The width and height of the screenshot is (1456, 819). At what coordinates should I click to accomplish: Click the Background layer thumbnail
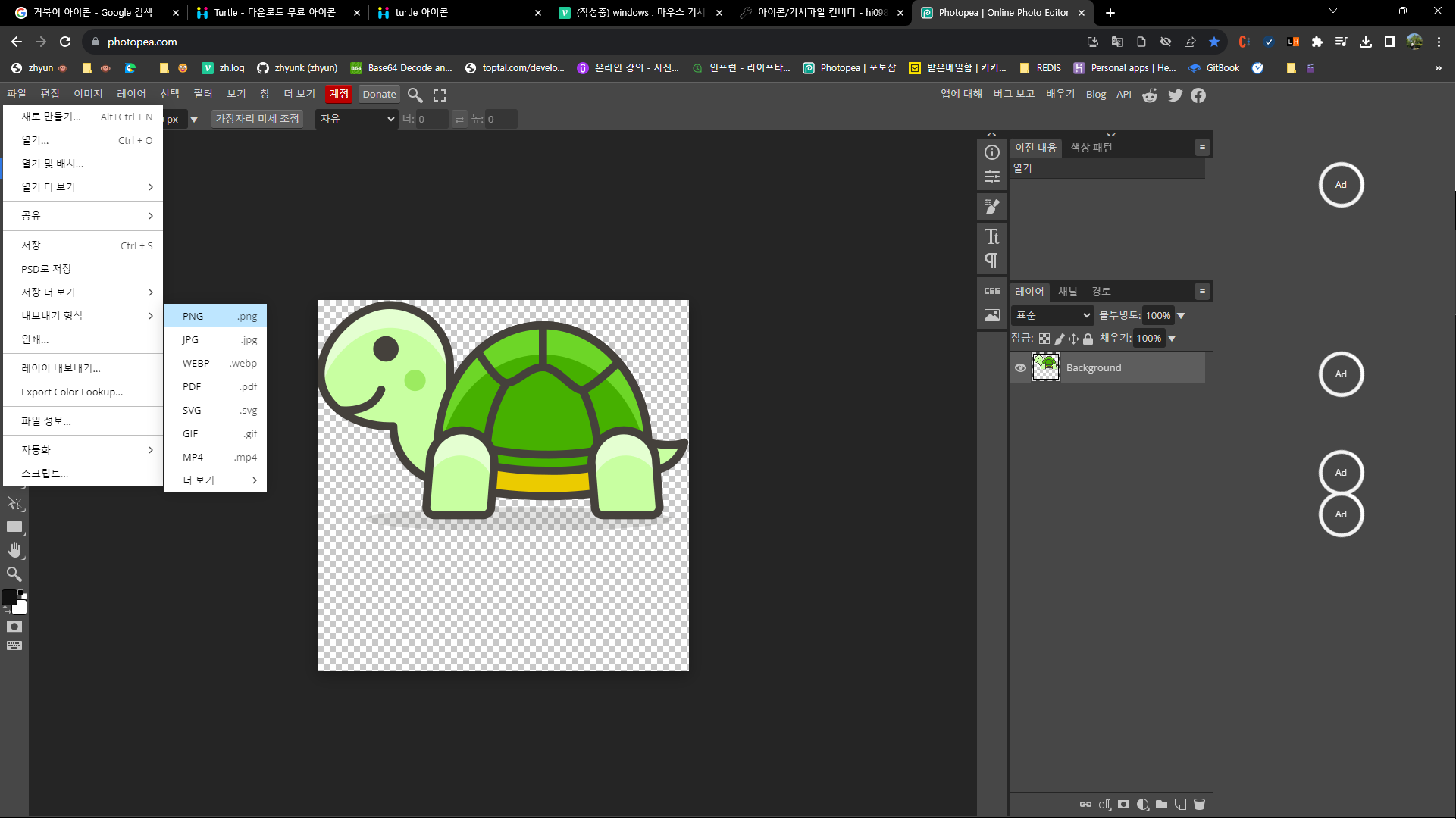(1046, 367)
